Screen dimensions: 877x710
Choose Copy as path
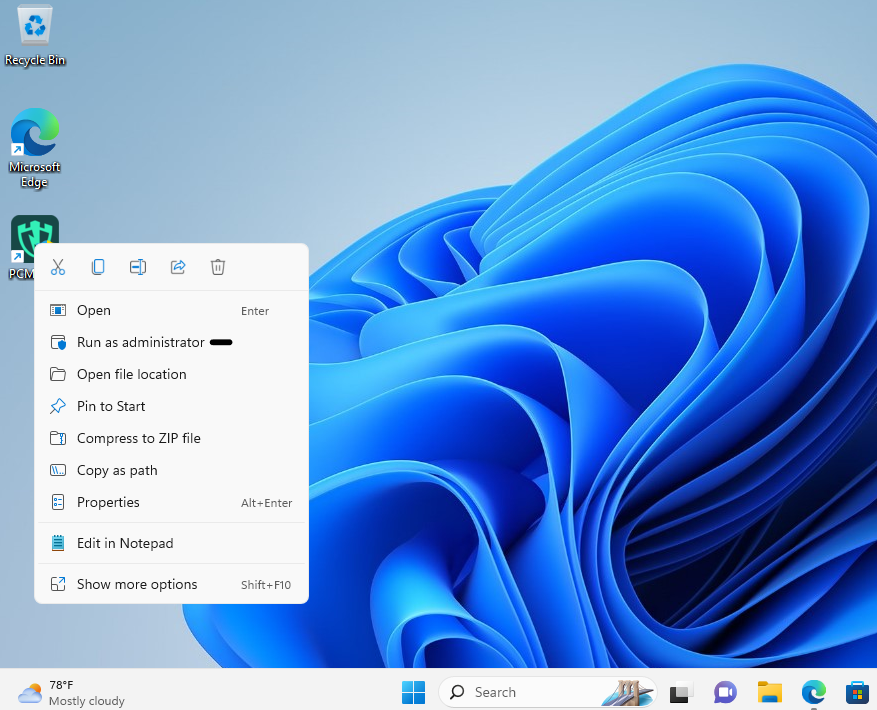click(117, 471)
